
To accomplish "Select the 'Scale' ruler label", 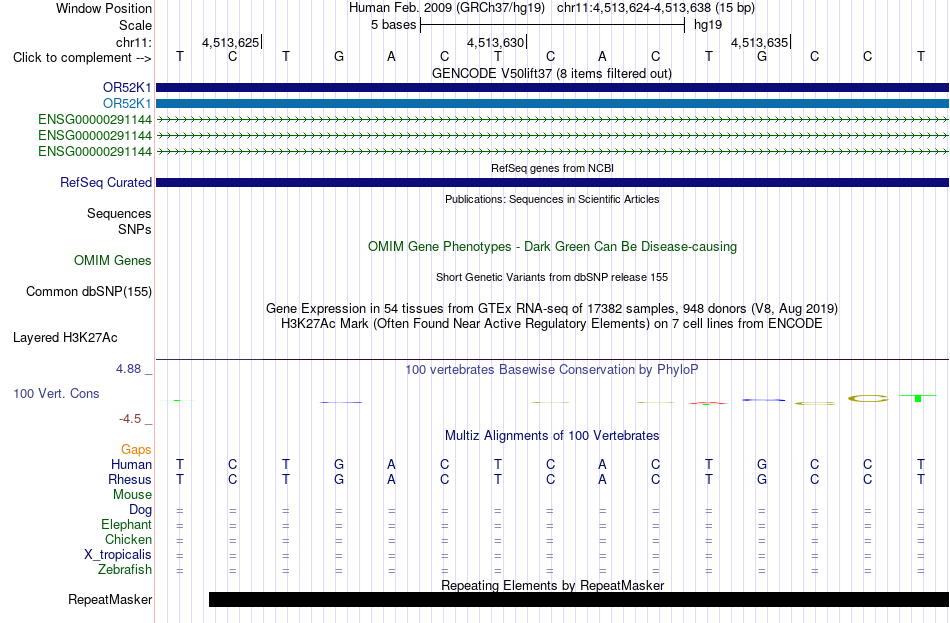I will click(x=135, y=25).
